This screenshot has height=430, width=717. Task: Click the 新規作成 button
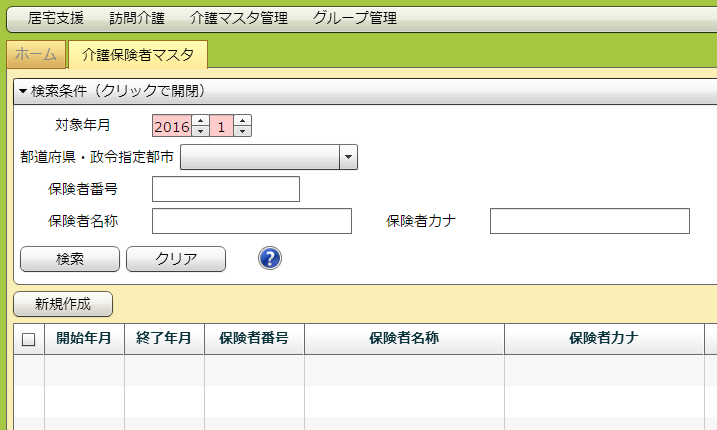[x=63, y=304]
